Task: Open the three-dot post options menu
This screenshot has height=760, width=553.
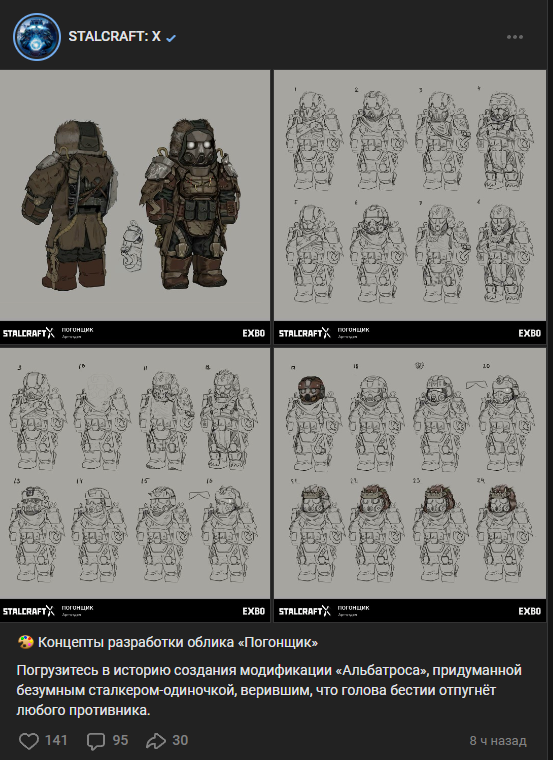Action: click(515, 37)
